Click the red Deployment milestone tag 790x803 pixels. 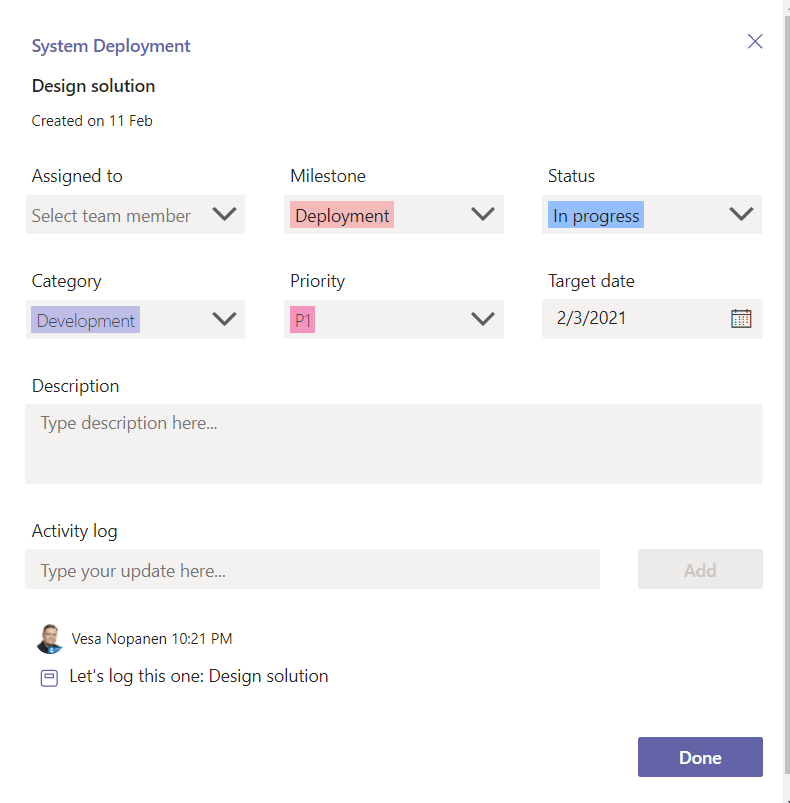coord(342,216)
